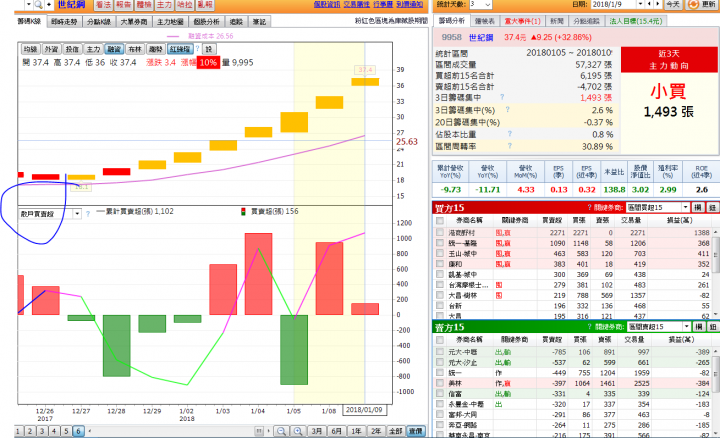Check the checkbox for 元大-中壢 row
This screenshot has height=438, width=720.
(x=440, y=352)
